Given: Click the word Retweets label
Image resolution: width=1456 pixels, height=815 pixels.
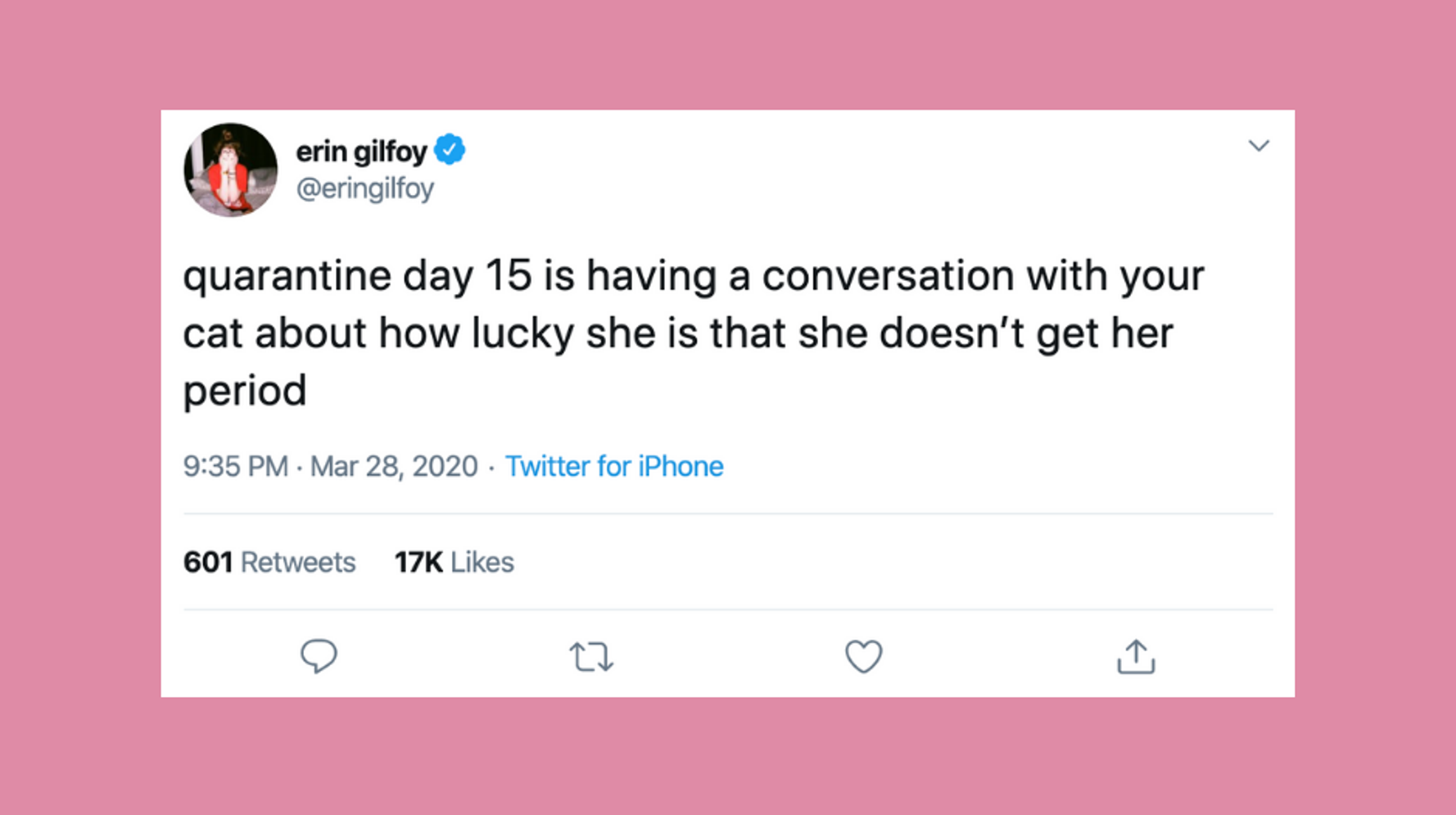Looking at the screenshot, I should coord(298,562).
